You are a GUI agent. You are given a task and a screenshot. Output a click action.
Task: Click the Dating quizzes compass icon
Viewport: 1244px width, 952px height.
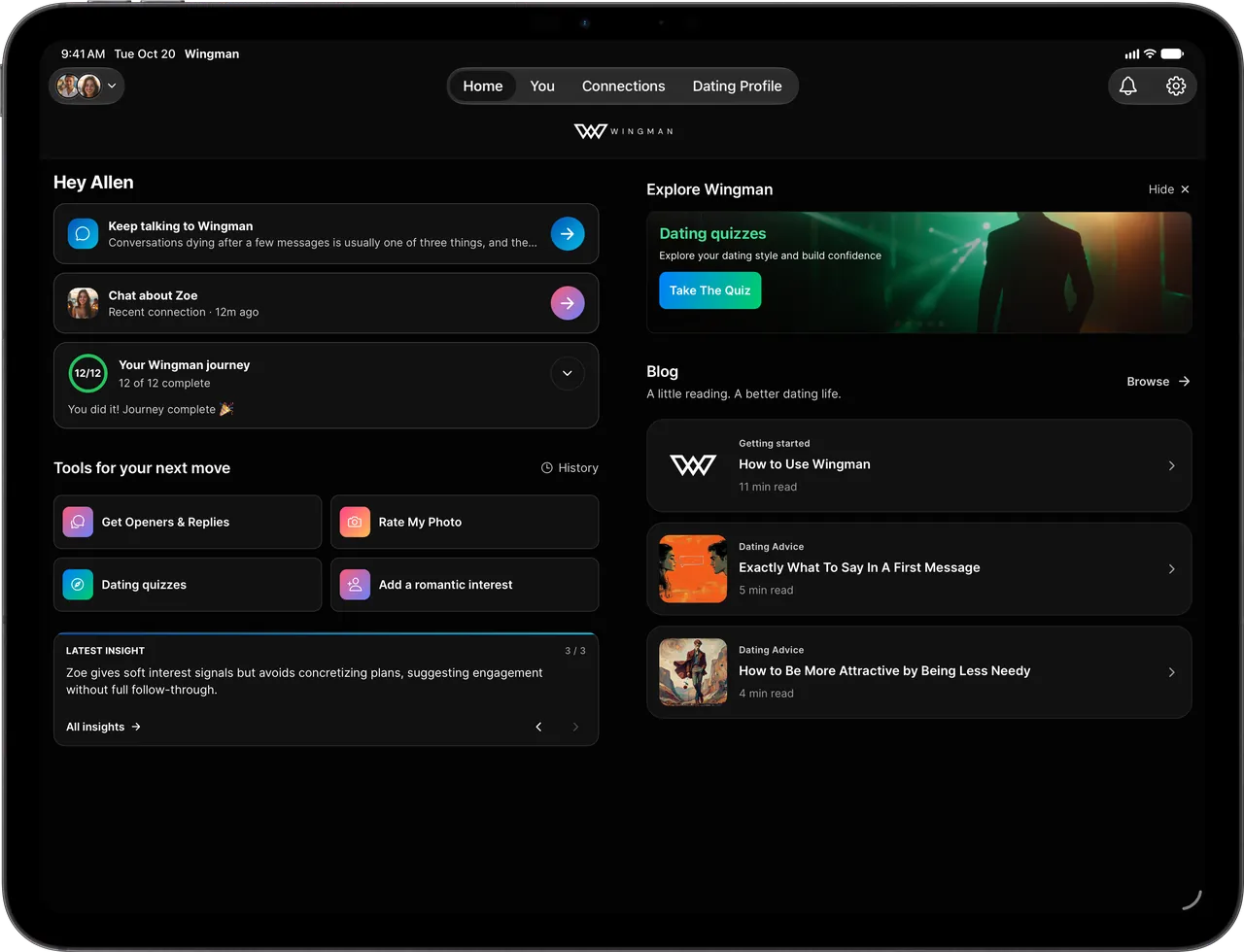(78, 585)
